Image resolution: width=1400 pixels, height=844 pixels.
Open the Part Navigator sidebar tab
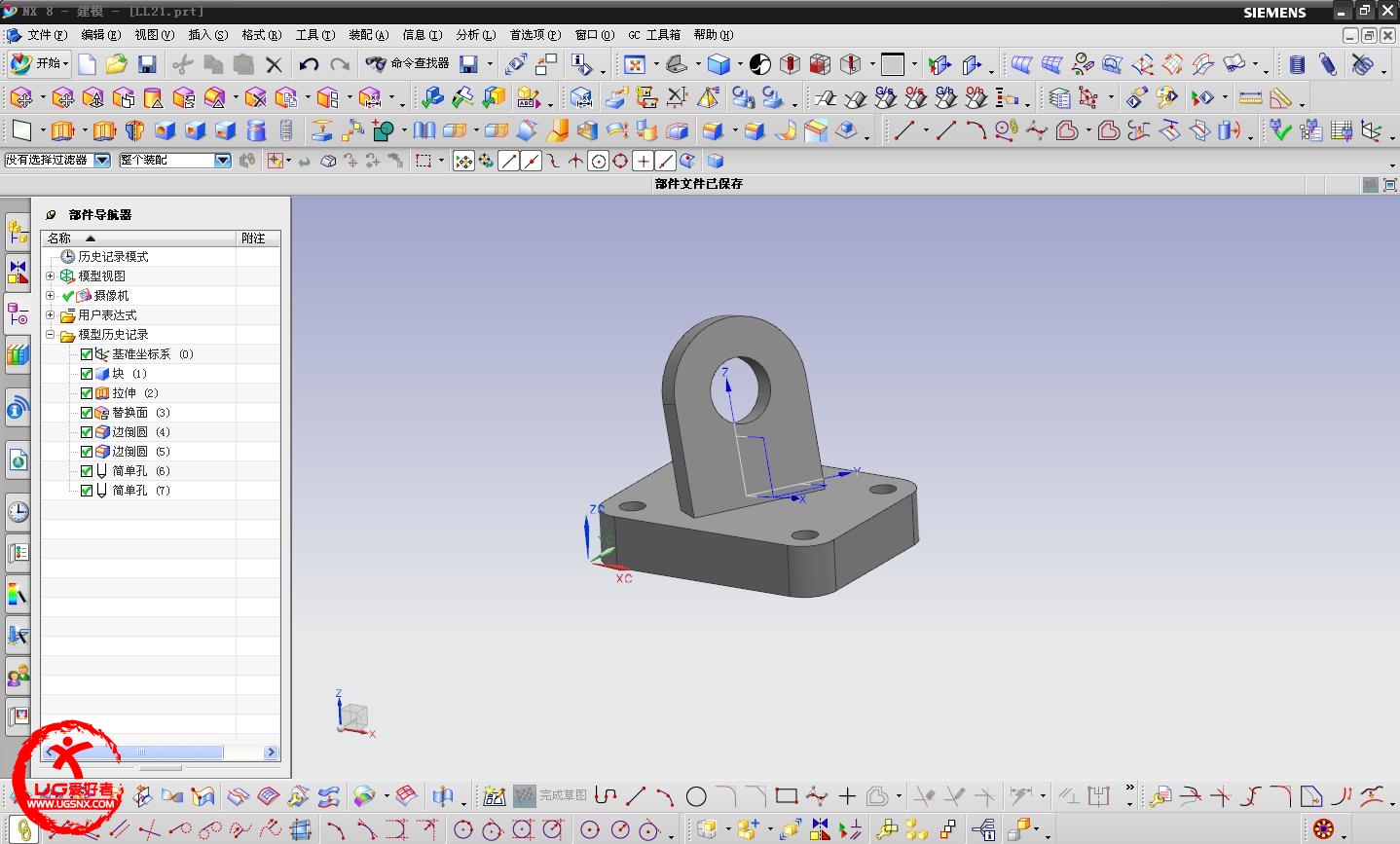pos(18,313)
